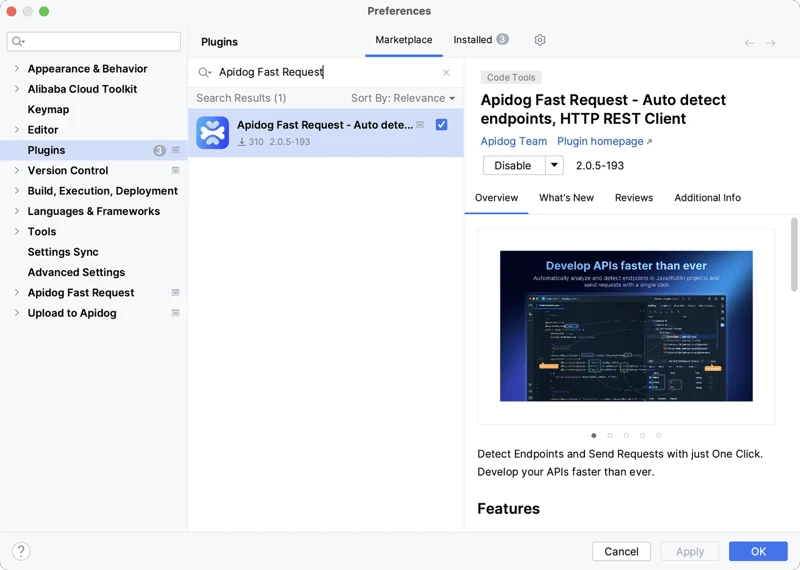Viewport: 800px width, 570px height.
Task: Click the yellow minimize window button
Action: coord(28,11)
